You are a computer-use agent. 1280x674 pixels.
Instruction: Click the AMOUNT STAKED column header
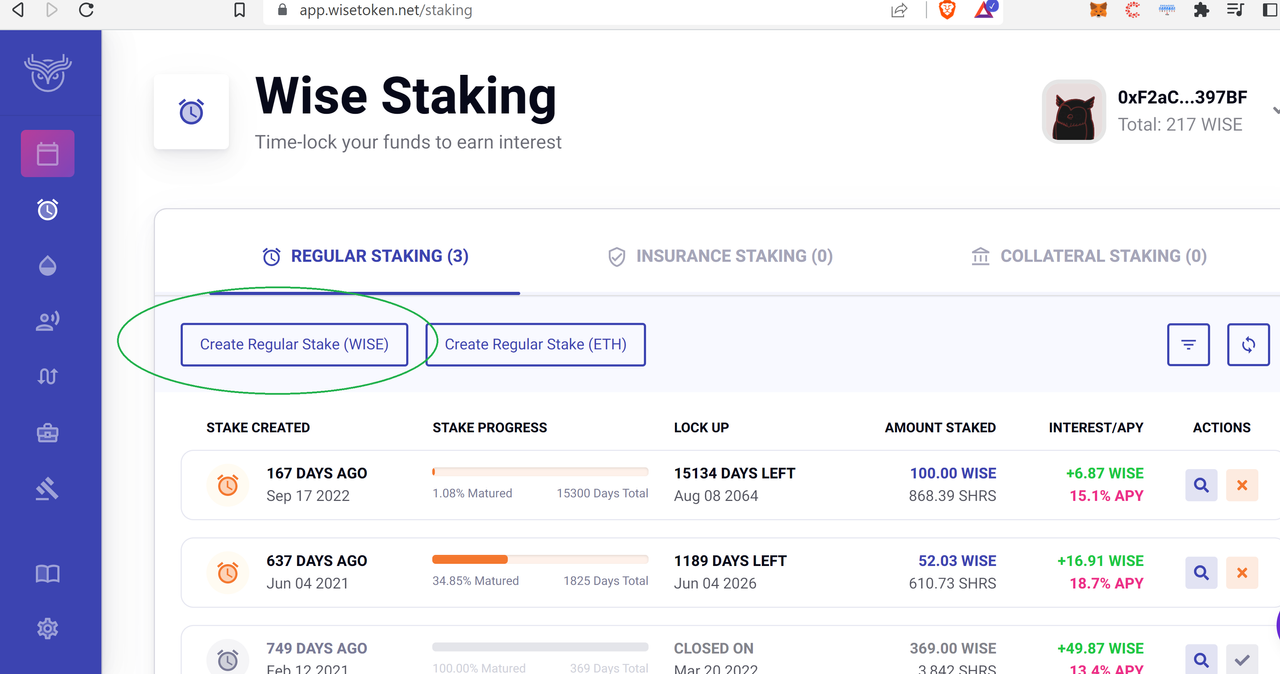click(x=940, y=427)
